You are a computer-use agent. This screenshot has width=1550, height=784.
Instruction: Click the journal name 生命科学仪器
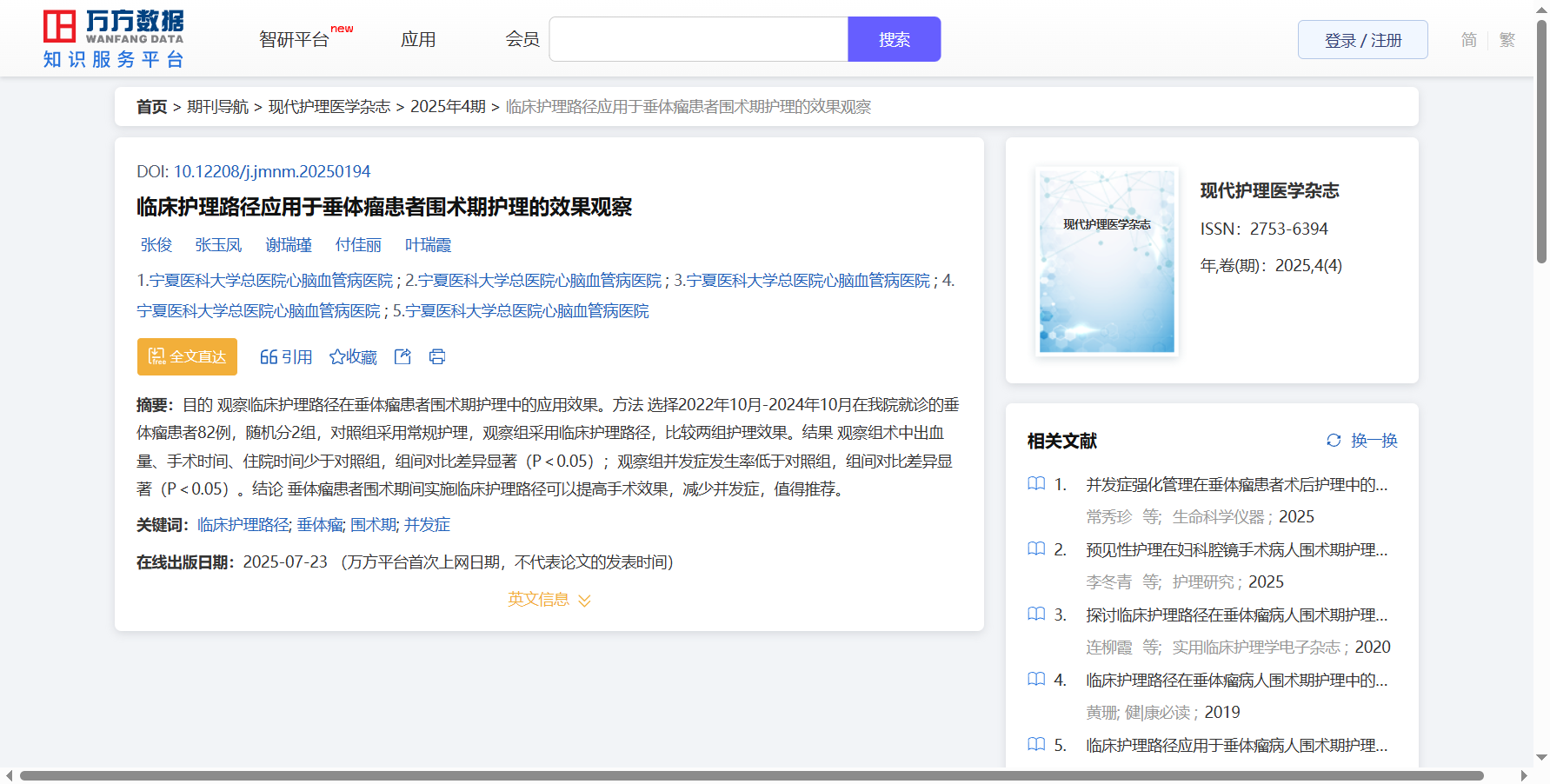click(x=1218, y=517)
